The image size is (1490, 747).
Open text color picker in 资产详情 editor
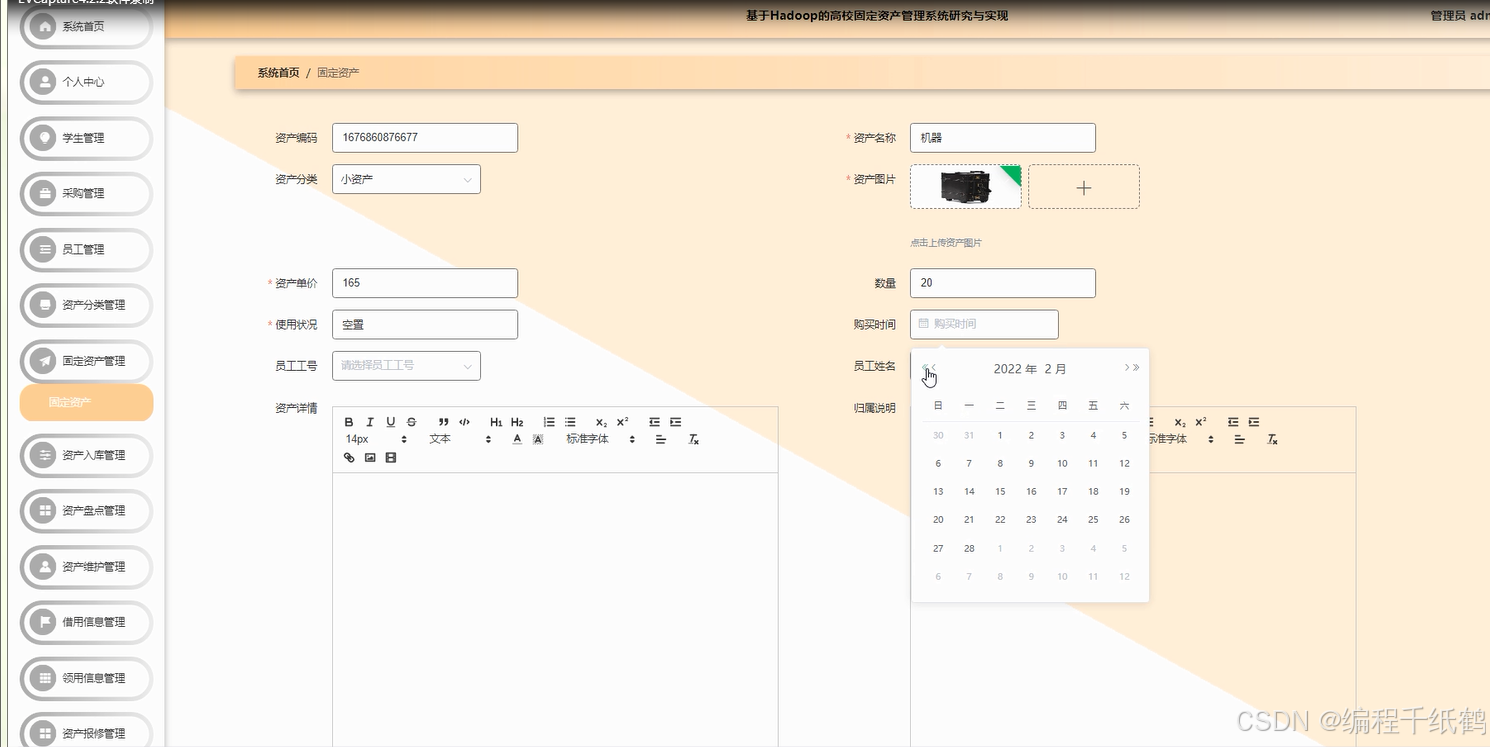517,439
